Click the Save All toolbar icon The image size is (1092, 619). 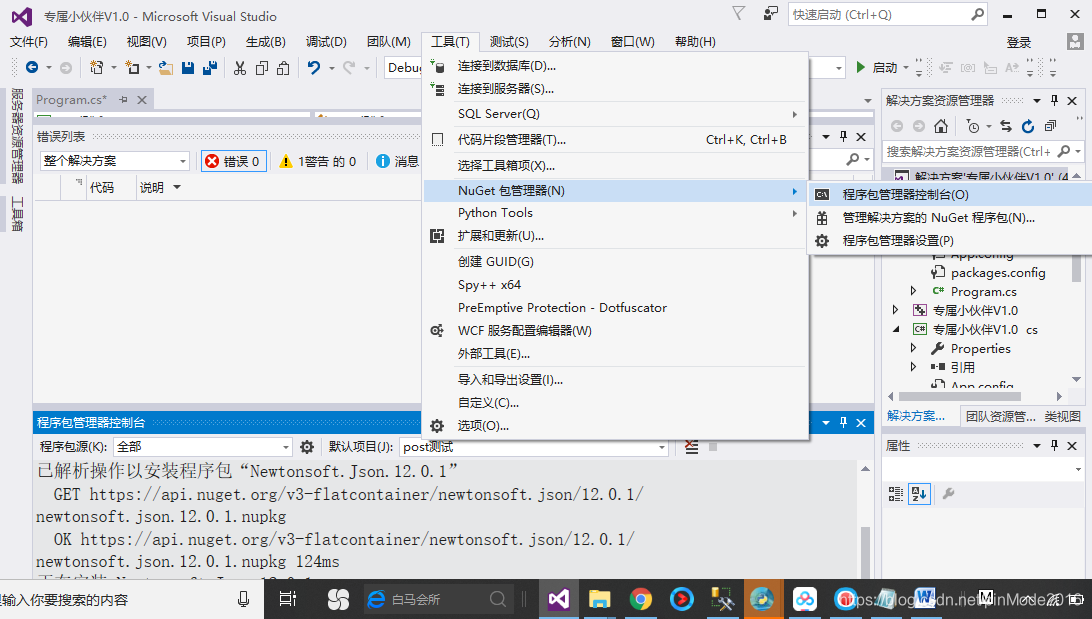[210, 68]
